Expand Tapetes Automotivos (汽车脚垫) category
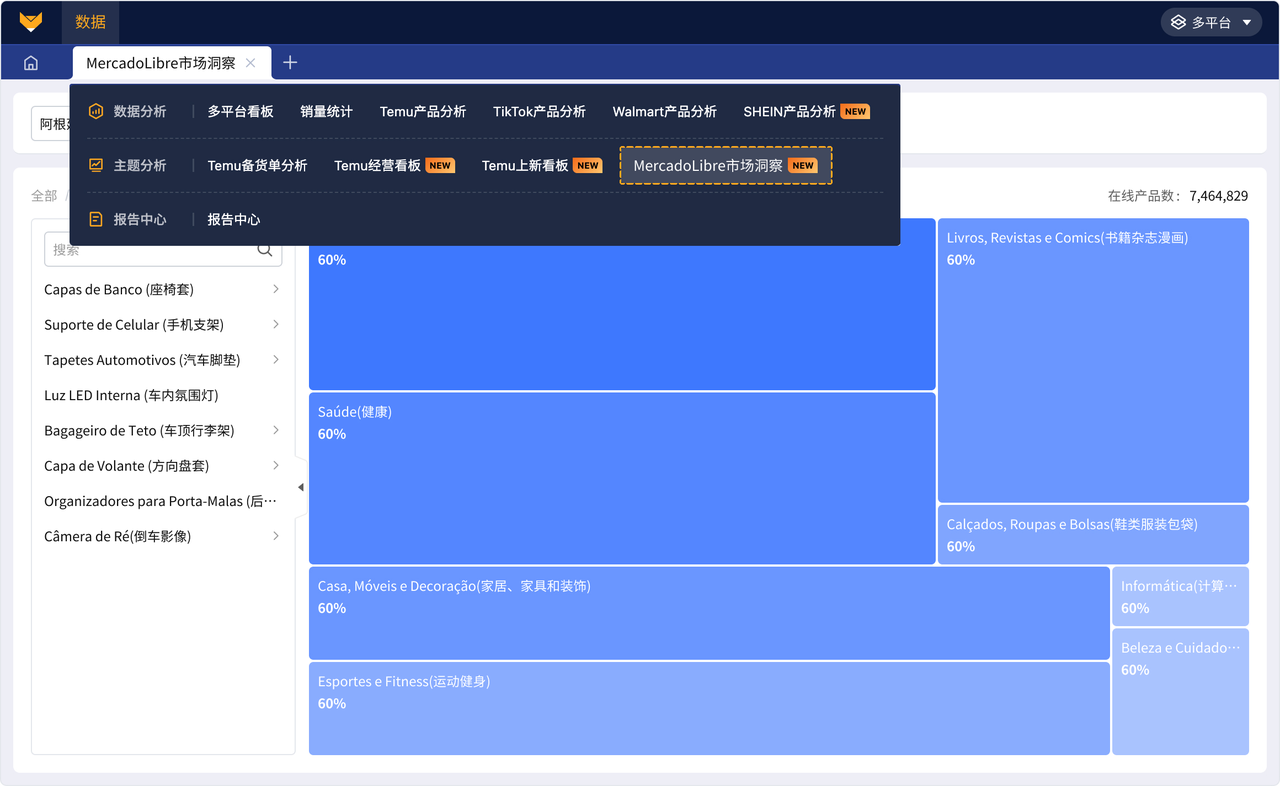Image resolution: width=1280 pixels, height=786 pixels. 276,359
